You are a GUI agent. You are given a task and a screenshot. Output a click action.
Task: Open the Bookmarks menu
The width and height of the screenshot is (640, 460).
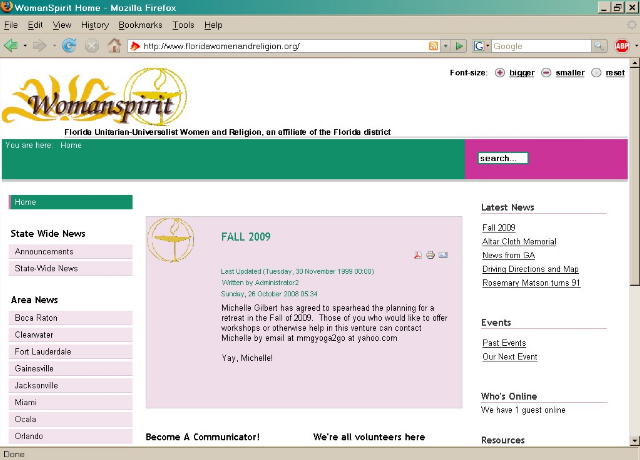pyautogui.click(x=140, y=24)
